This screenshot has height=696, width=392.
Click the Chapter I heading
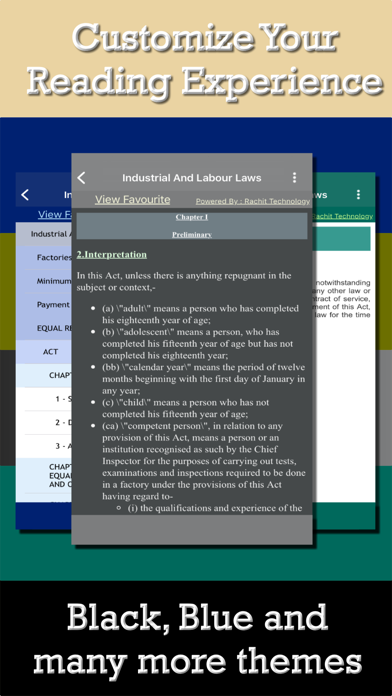192,217
